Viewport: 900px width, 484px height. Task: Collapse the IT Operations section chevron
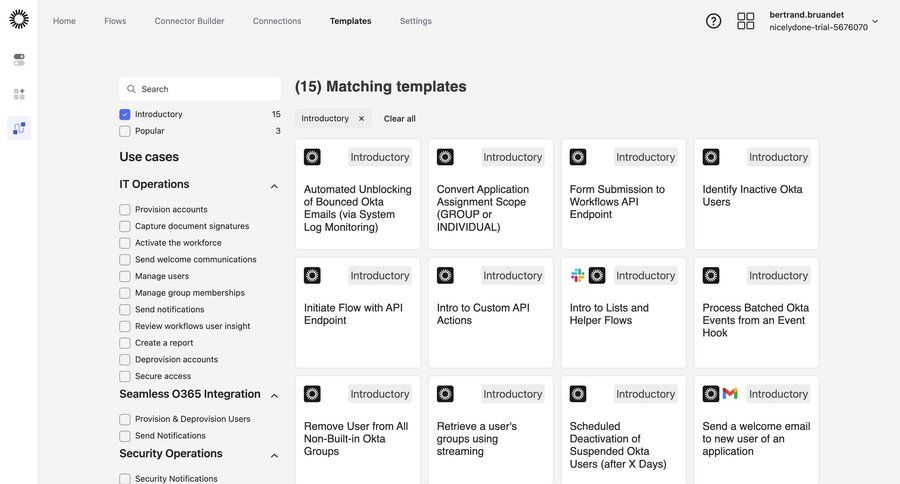274,186
